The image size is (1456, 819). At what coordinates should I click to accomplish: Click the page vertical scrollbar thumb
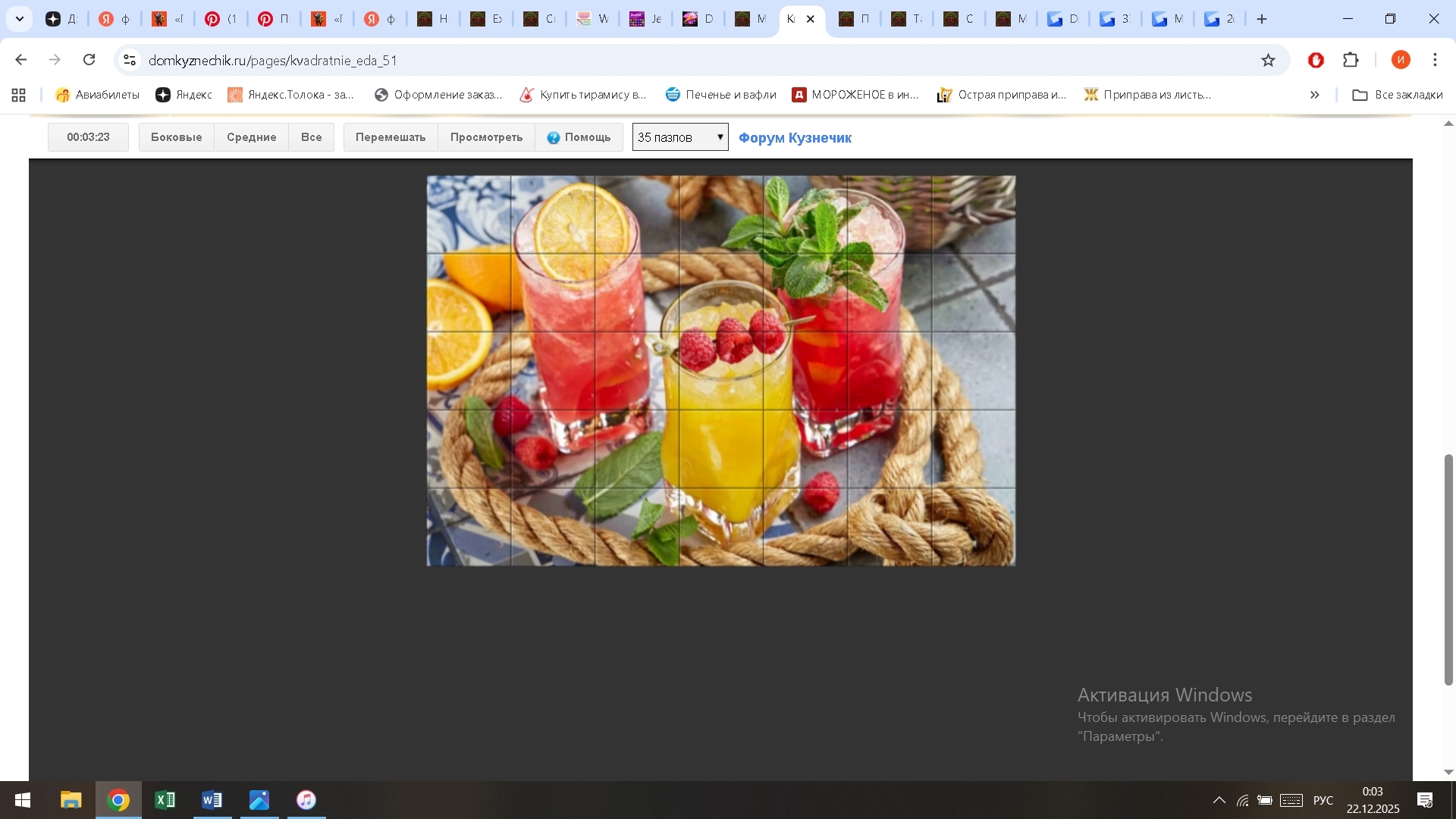click(x=1448, y=569)
